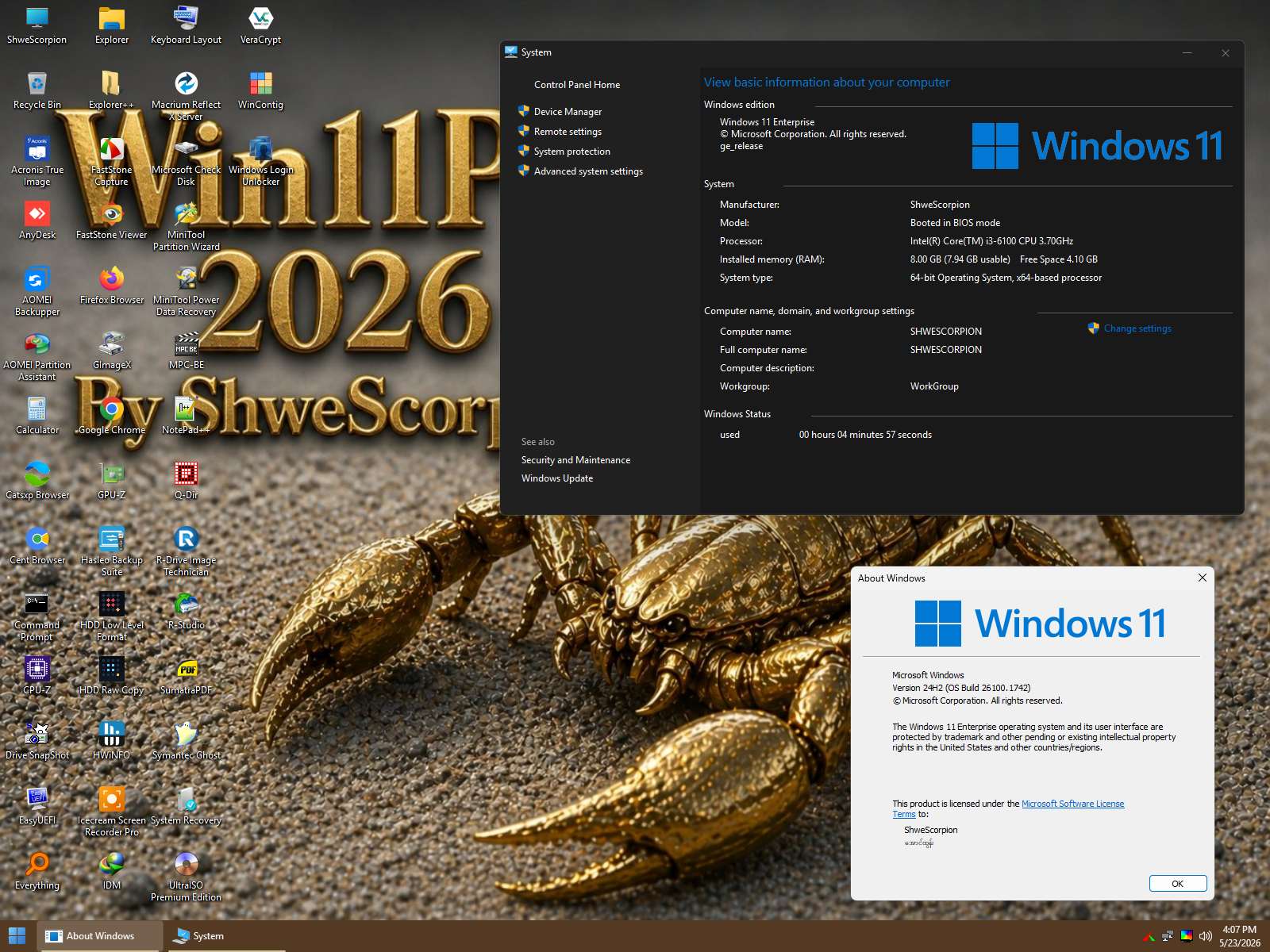The height and width of the screenshot is (952, 1270).
Task: Open the Drive SnapShot shortcut
Action: coord(37,742)
